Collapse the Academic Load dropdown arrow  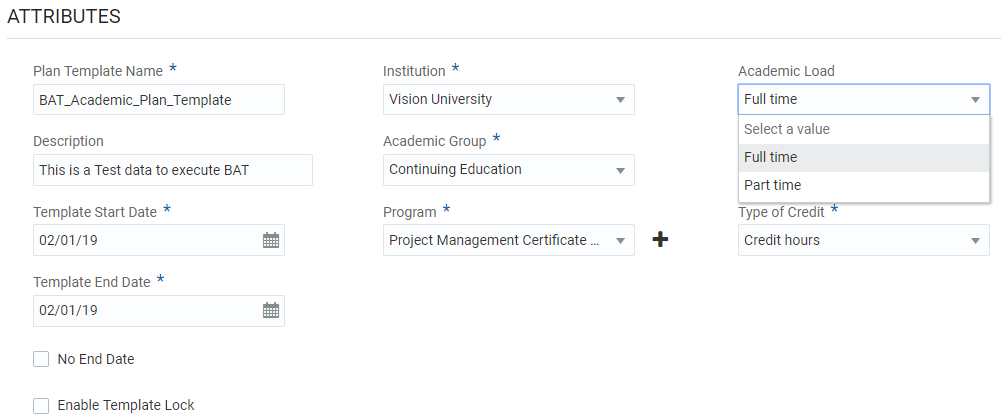[975, 100]
